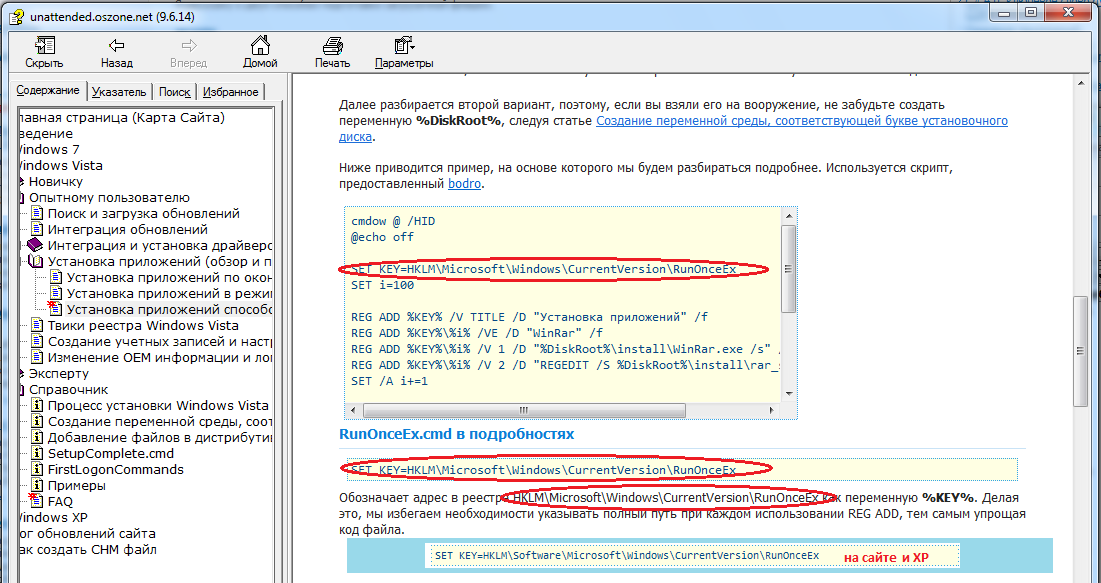The height and width of the screenshot is (583, 1101).
Task: Follow the bodro hyperlink
Action: click(x=464, y=184)
